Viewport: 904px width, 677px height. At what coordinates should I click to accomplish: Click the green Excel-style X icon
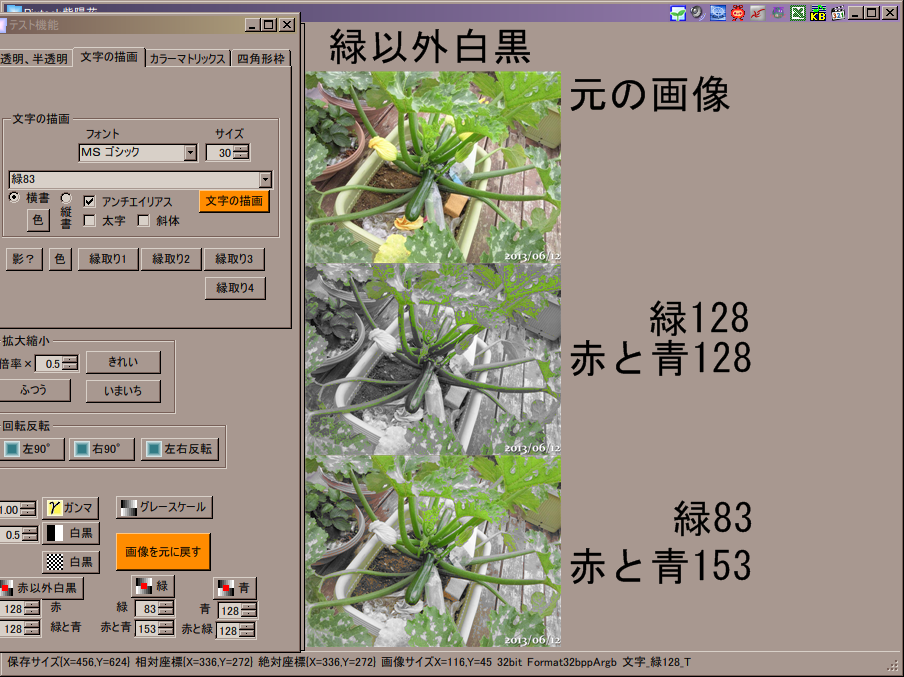tap(798, 13)
